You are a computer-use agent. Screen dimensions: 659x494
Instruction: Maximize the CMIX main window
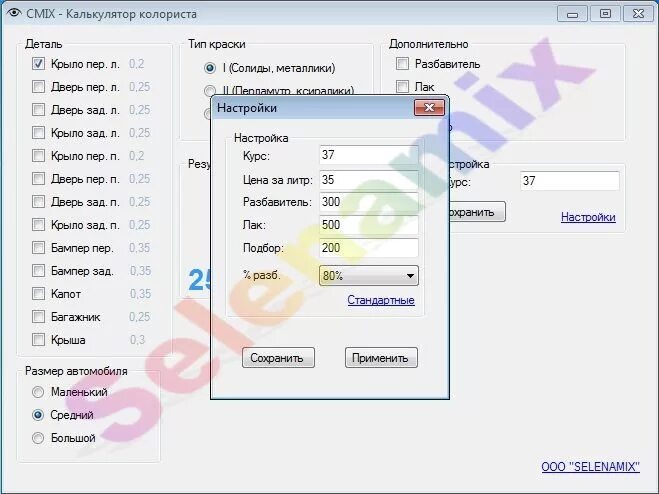pyautogui.click(x=605, y=14)
